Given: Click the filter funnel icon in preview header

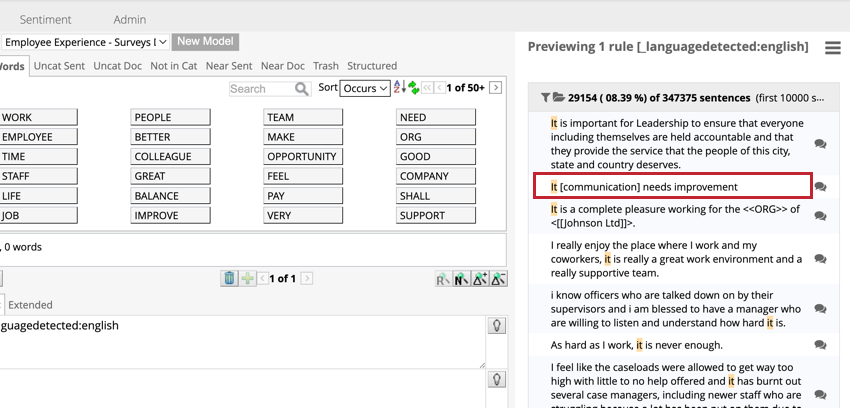Looking at the screenshot, I should click(545, 98).
